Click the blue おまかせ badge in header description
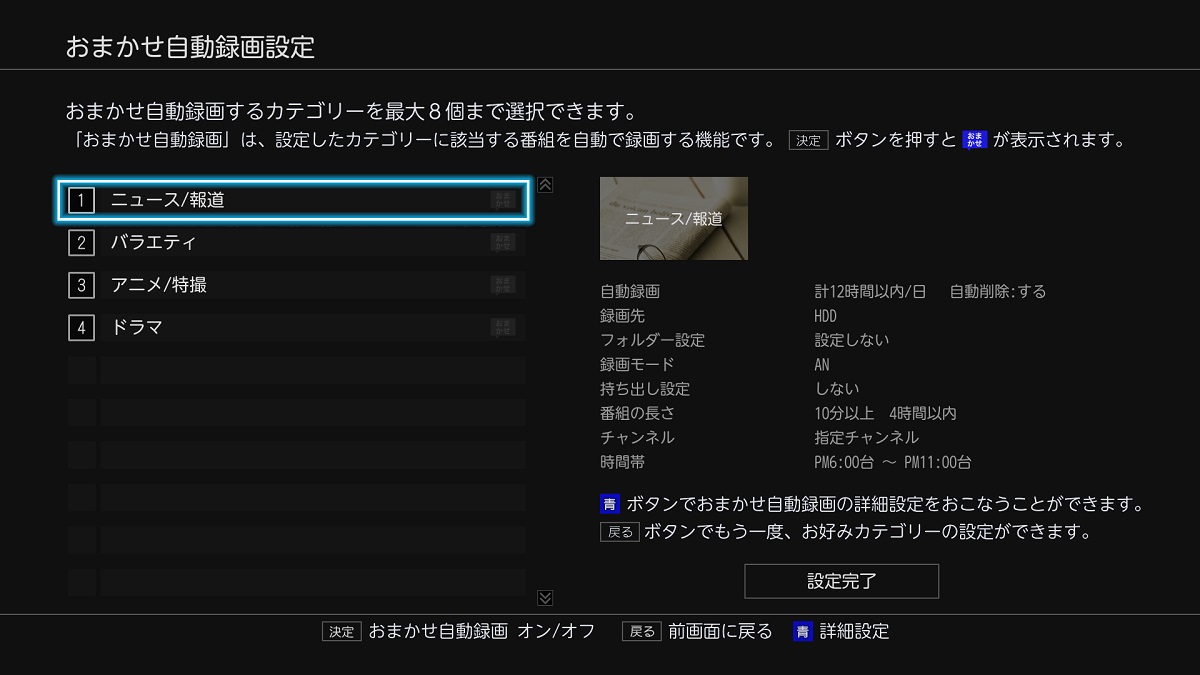The height and width of the screenshot is (675, 1200). pos(974,140)
